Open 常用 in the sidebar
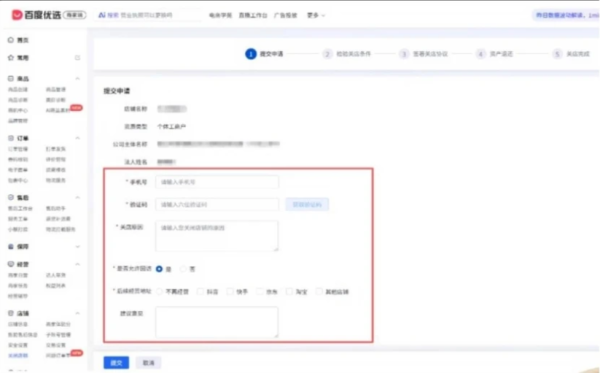This screenshot has width=600, height=373. (23, 58)
